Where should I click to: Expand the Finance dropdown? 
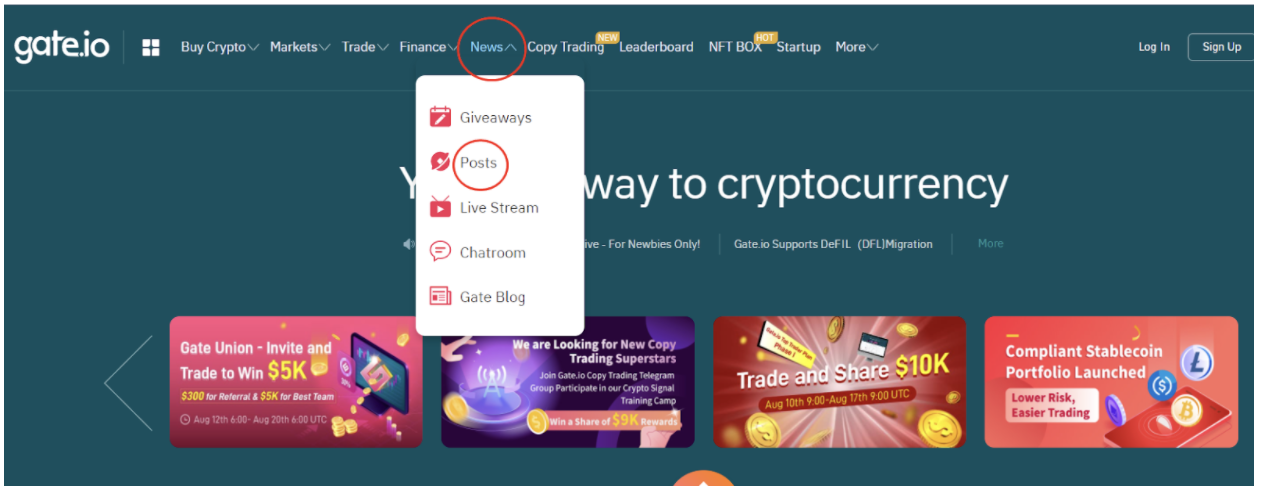pyautogui.click(x=429, y=47)
